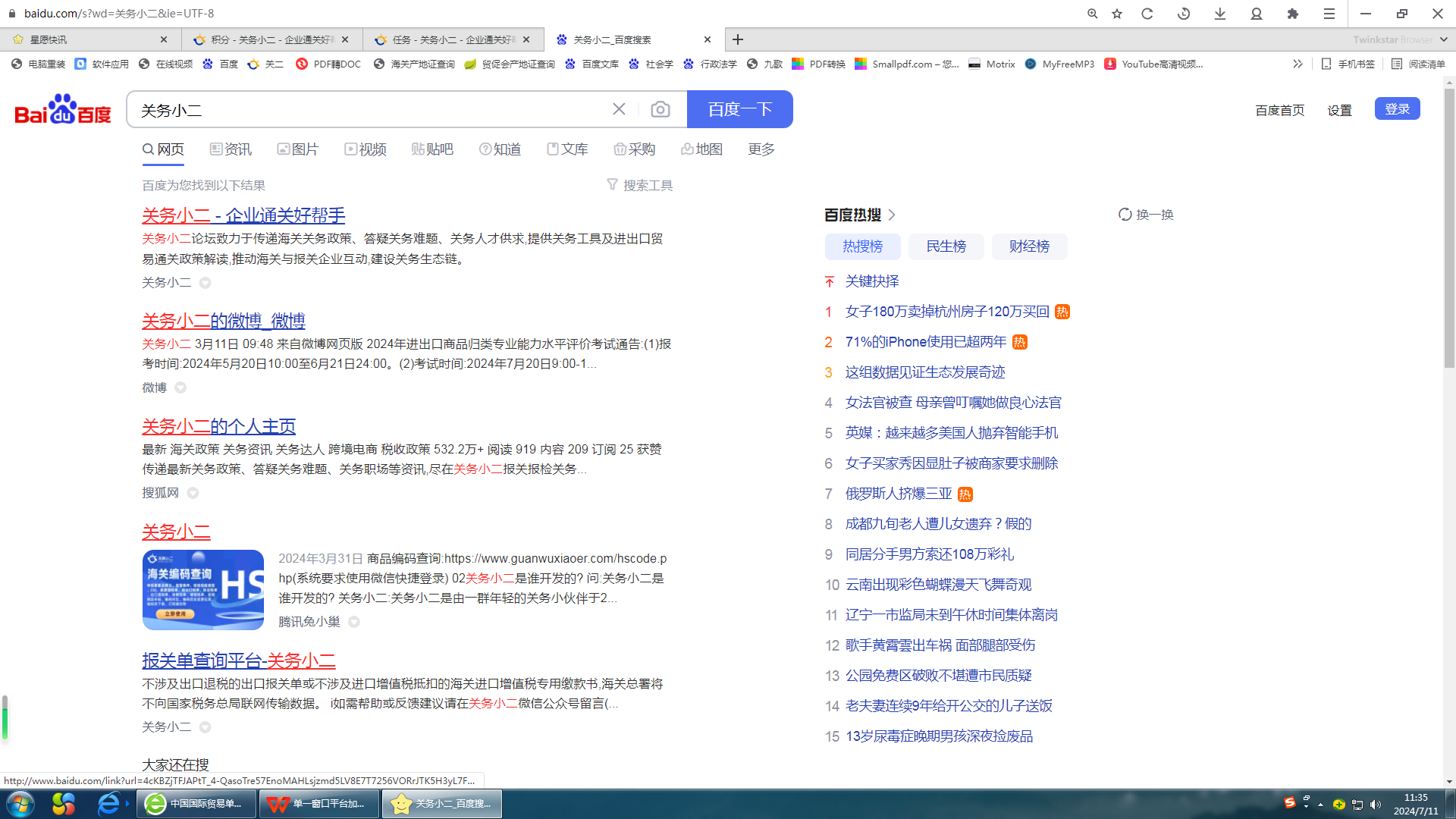This screenshot has height=819, width=1456.
Task: Click into the search input field 关务小二
Action: click(372, 109)
